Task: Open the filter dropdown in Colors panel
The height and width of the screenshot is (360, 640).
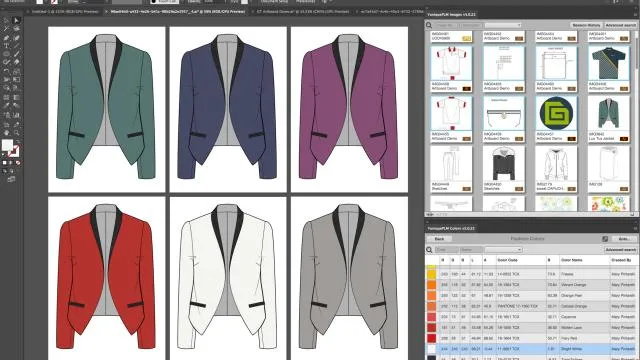Action: coord(503,249)
